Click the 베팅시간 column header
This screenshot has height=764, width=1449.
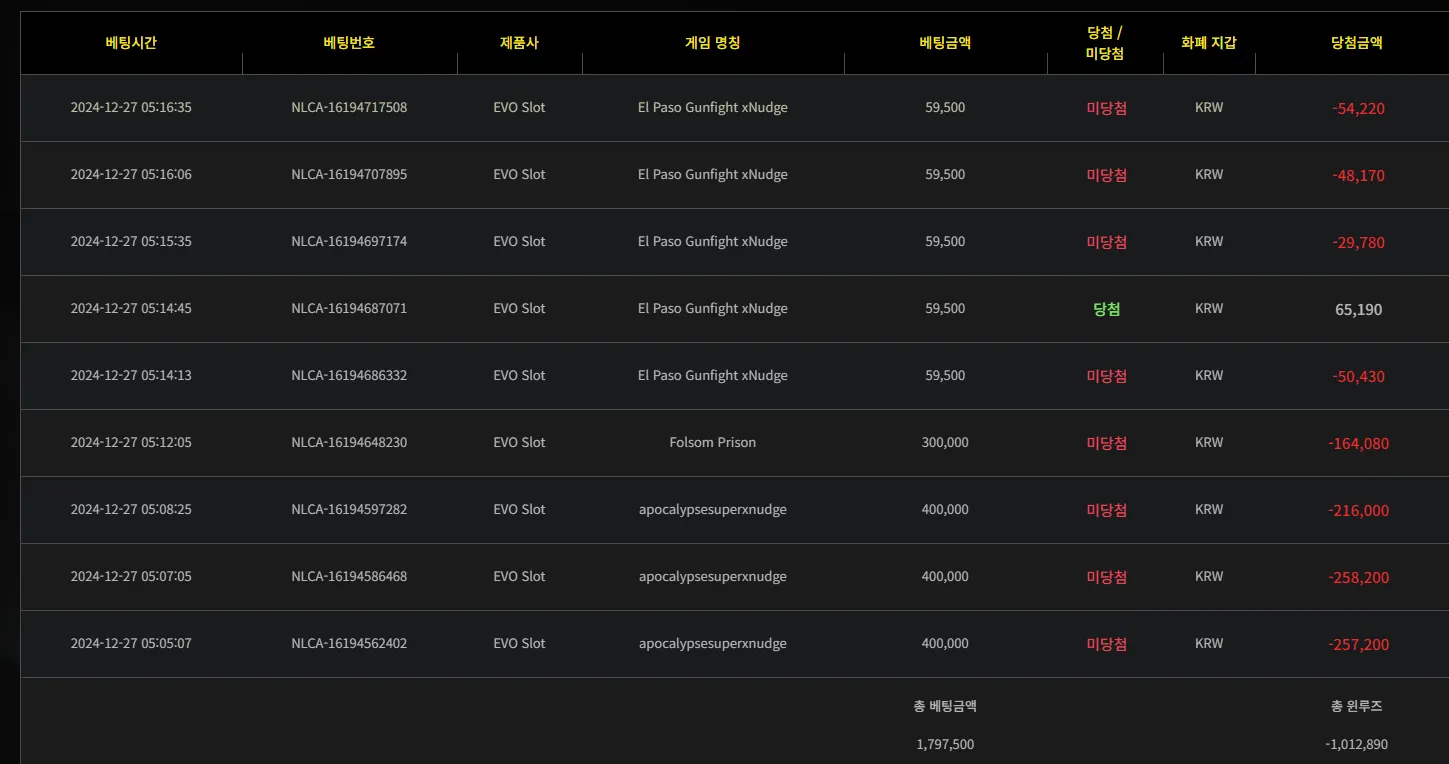pos(131,43)
